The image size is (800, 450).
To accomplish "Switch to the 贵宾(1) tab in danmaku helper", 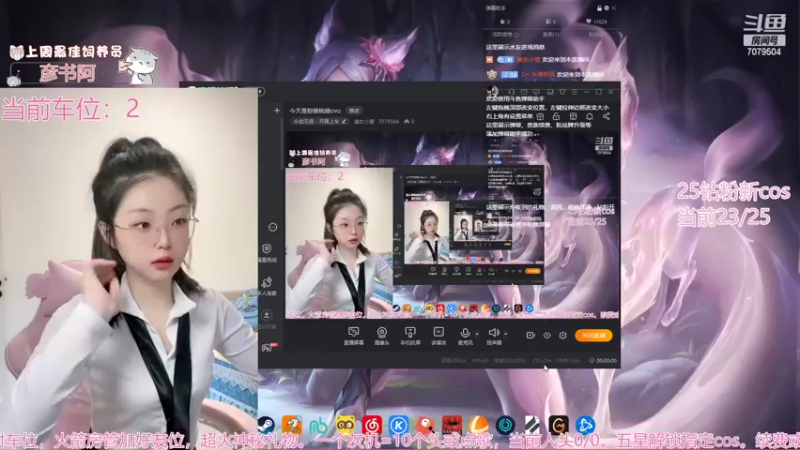I will (551, 35).
